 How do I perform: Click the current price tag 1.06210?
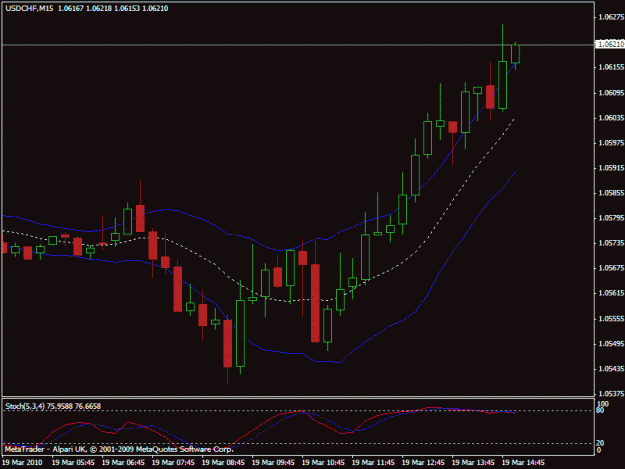click(x=610, y=44)
